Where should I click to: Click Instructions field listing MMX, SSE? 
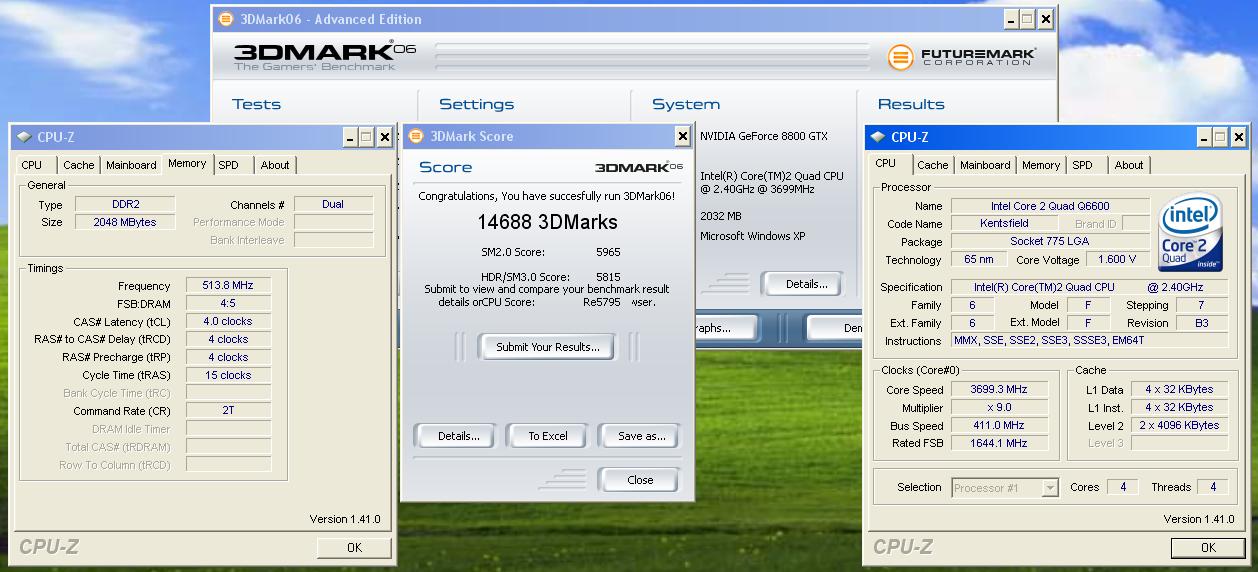click(1090, 341)
